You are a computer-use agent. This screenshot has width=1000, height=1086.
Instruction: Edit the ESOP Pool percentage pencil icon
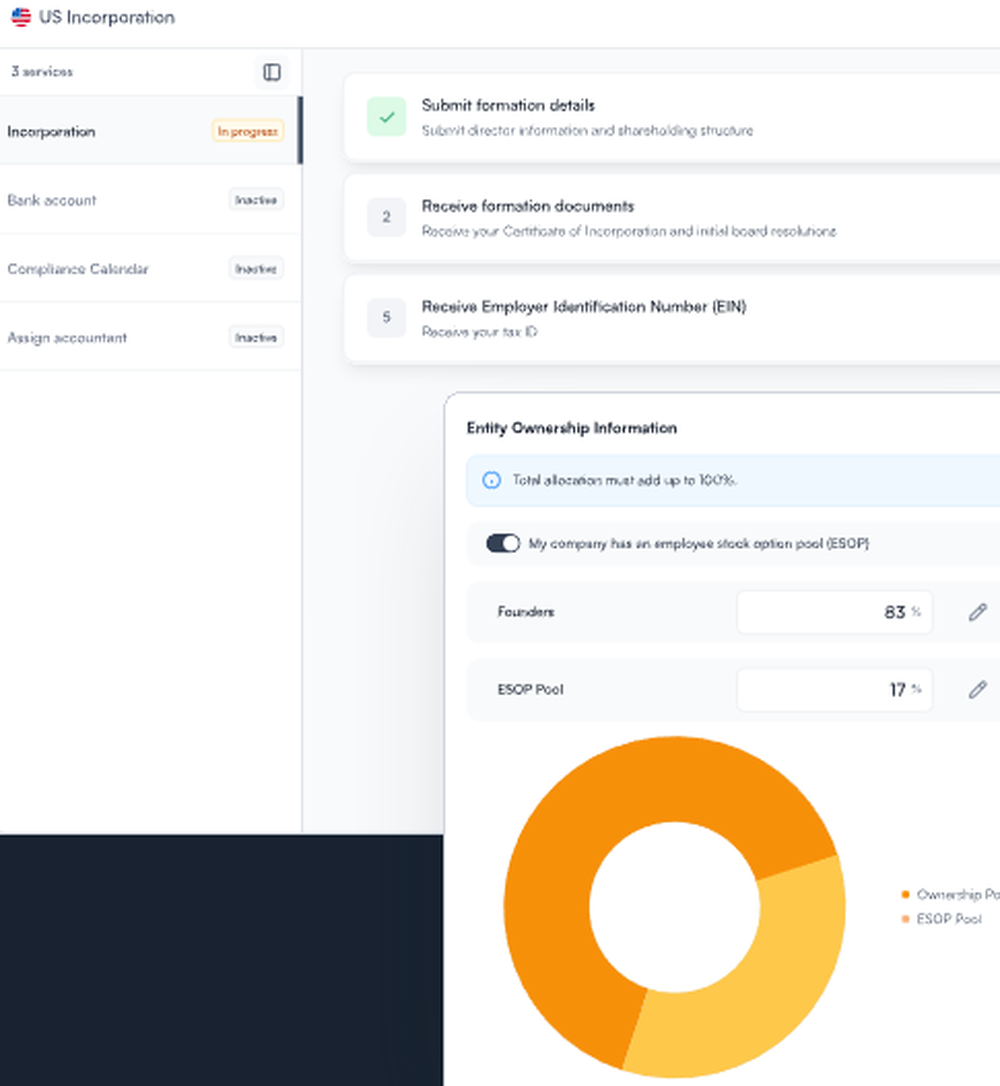pyautogui.click(x=977, y=690)
